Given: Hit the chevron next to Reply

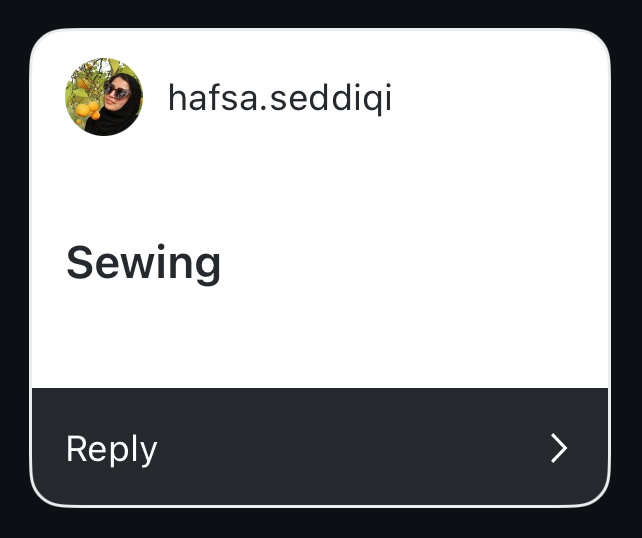Looking at the screenshot, I should coord(559,449).
